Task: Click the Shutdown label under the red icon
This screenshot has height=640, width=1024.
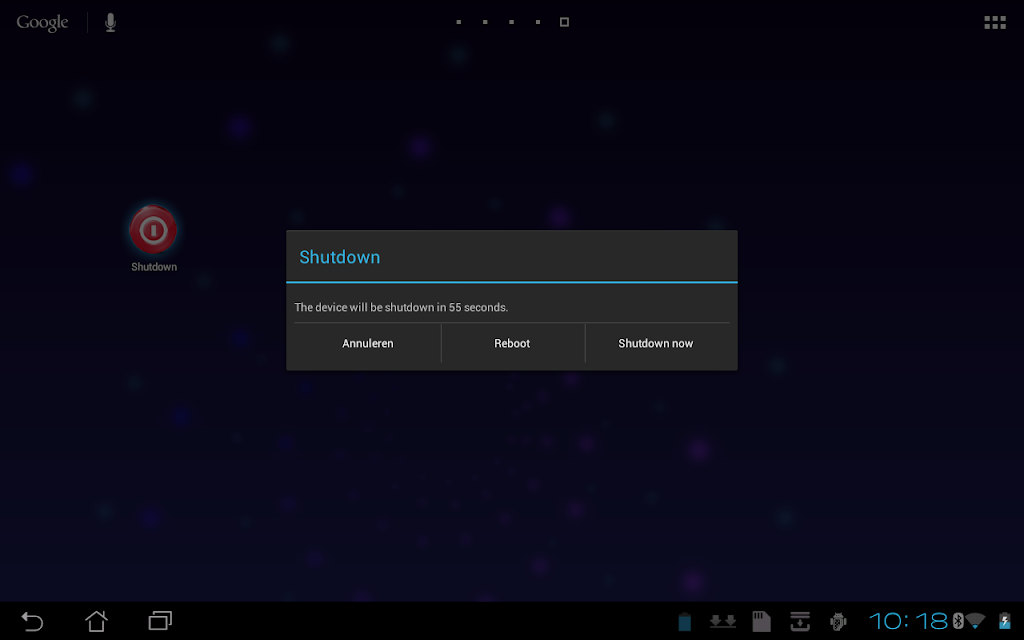Action: coord(154,266)
